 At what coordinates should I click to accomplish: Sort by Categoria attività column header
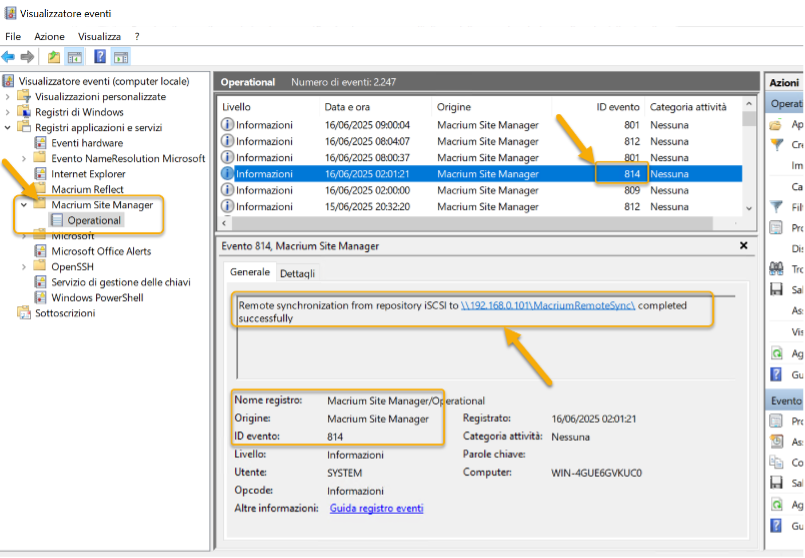click(688, 107)
